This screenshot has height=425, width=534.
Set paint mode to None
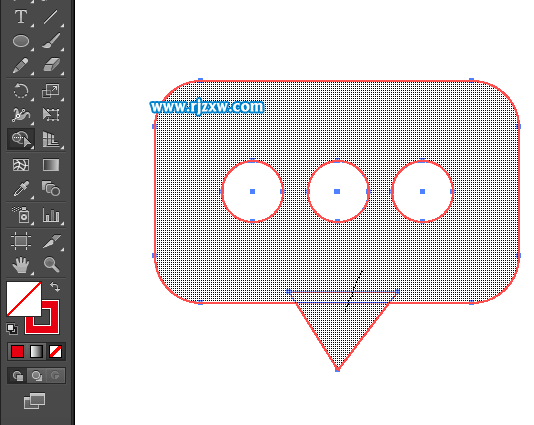pos(55,351)
